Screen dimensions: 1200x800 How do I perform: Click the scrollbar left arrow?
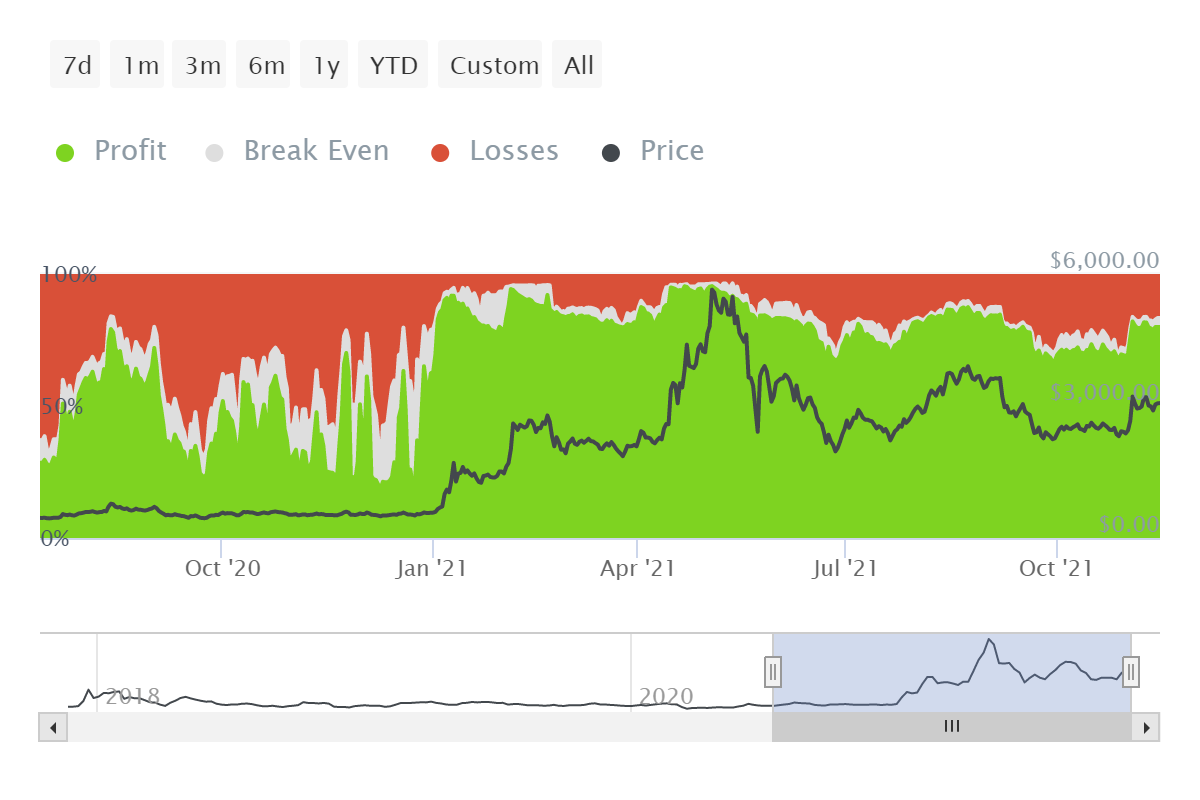point(53,727)
